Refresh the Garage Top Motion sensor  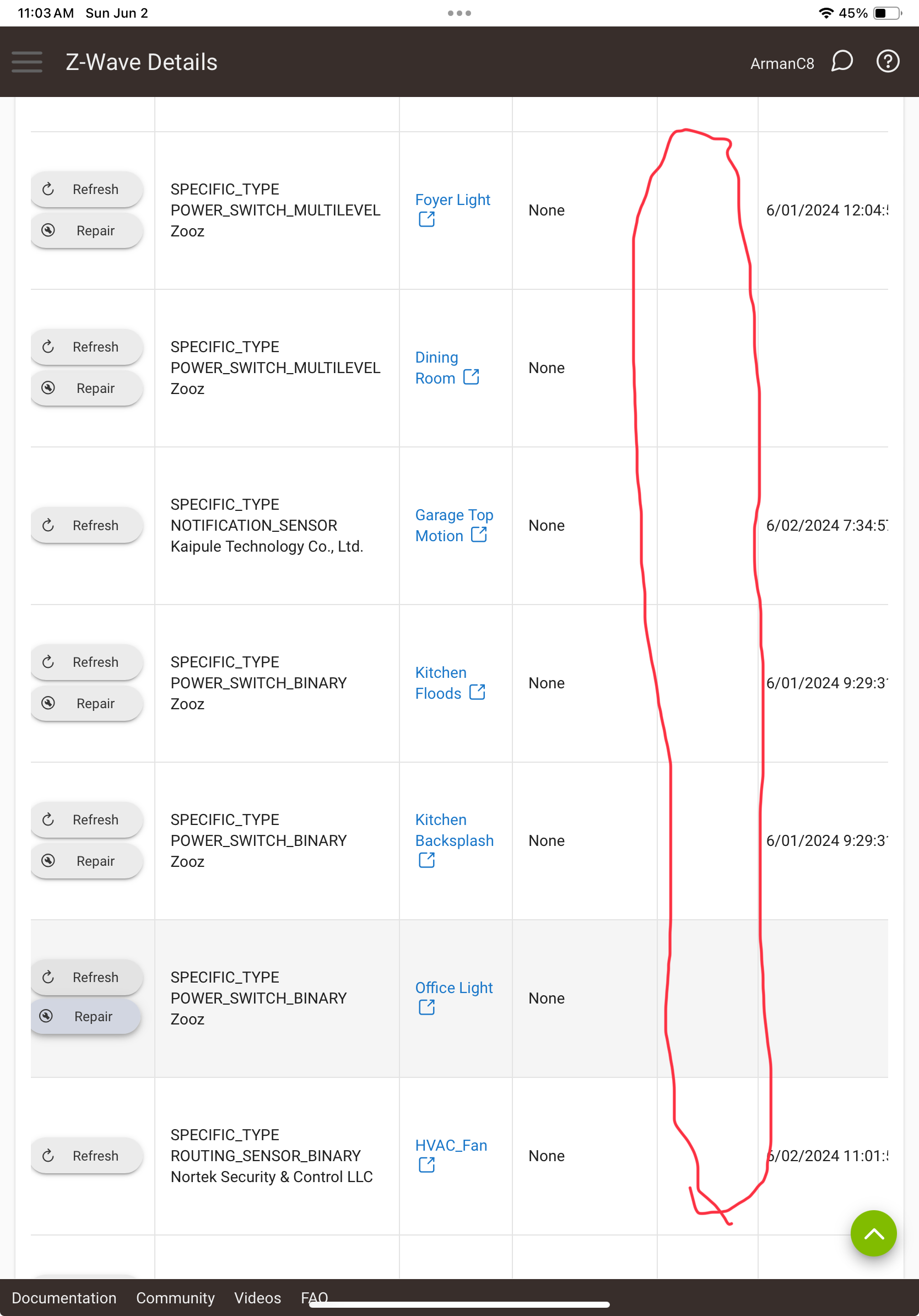point(87,525)
